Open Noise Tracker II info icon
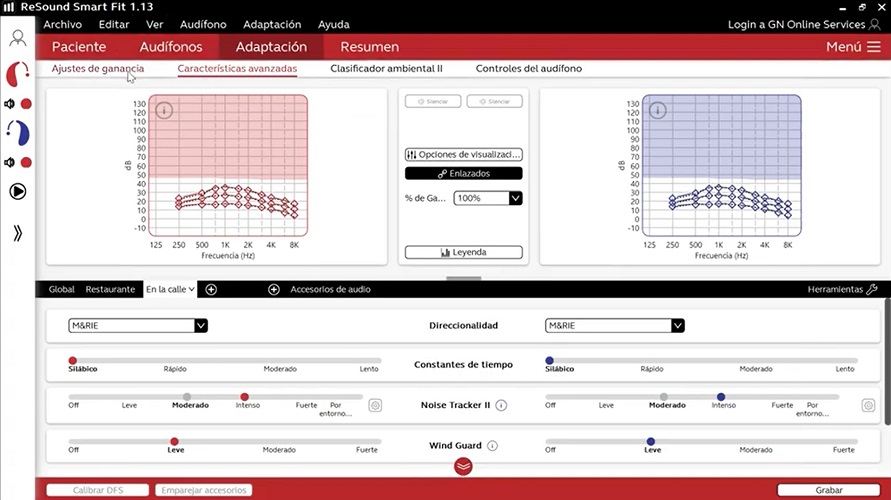Screen dimensions: 891x500 pyautogui.click(x=501, y=405)
